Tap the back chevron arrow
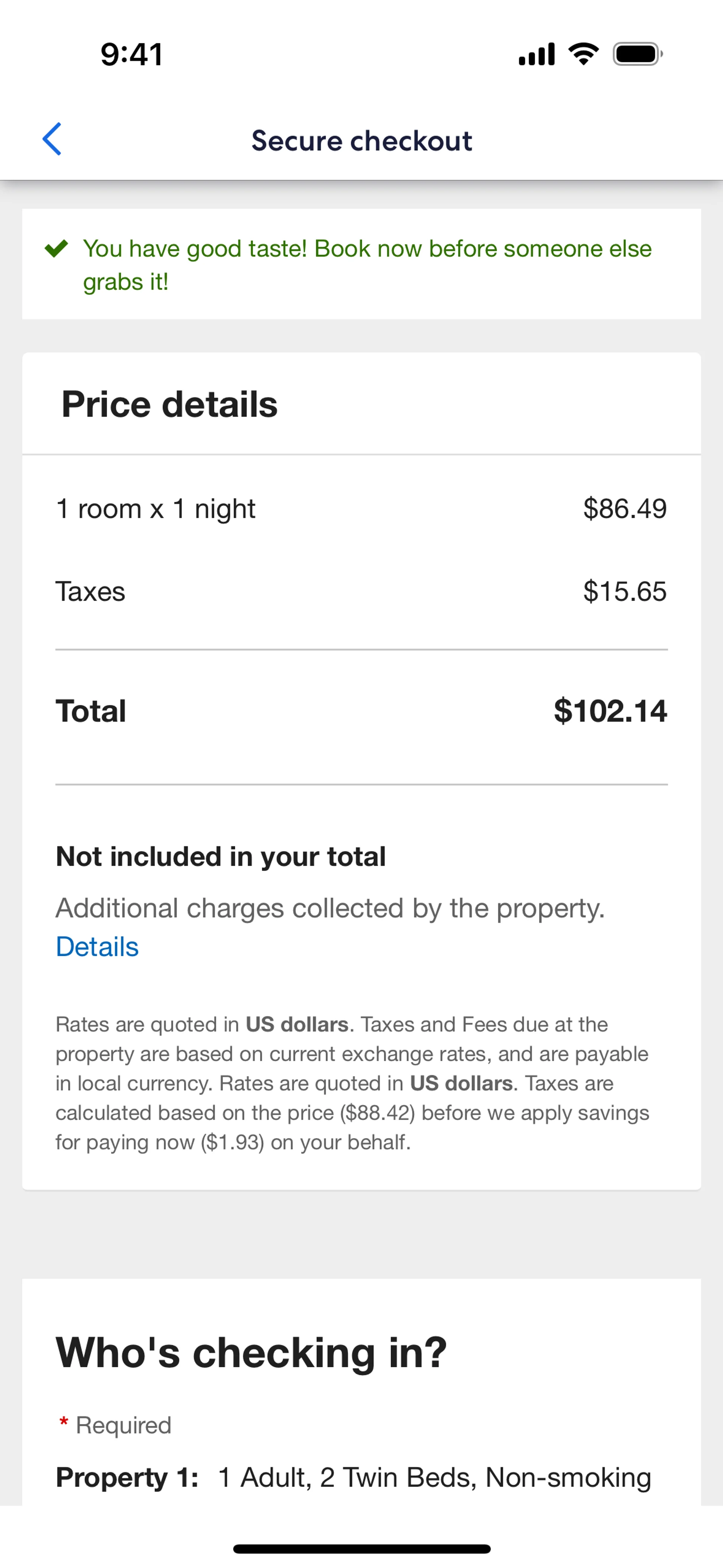The height and width of the screenshot is (1568, 723). pyautogui.click(x=52, y=139)
